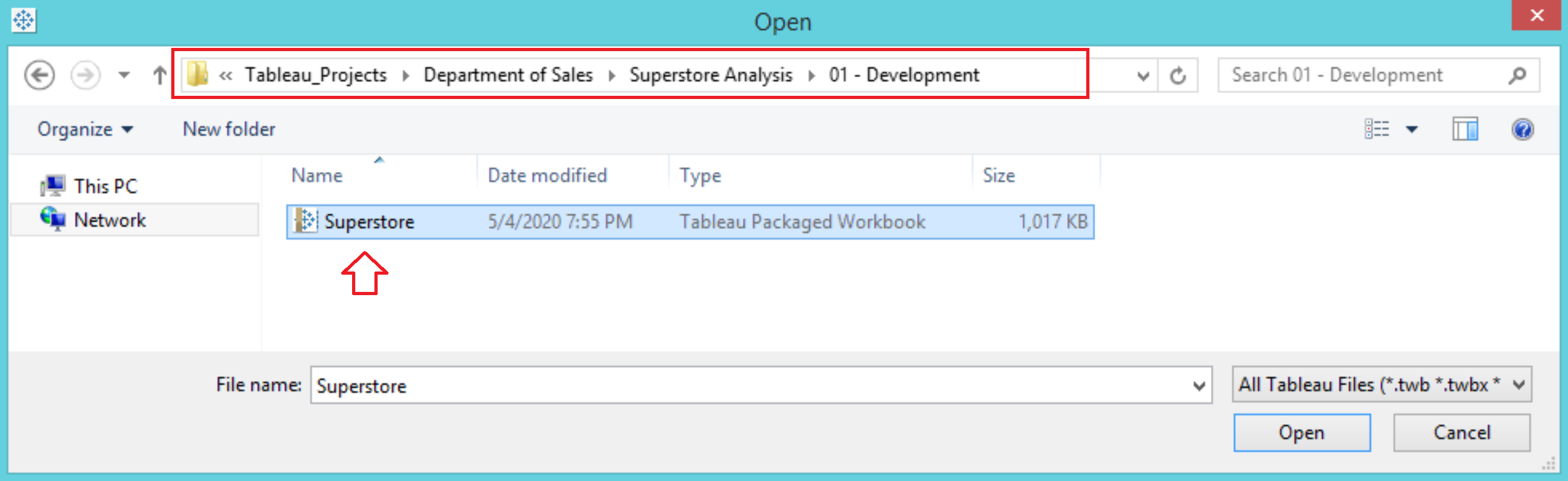Select Tableau_Projects in the breadcrumb path
This screenshot has height=481, width=1568.
(x=316, y=75)
